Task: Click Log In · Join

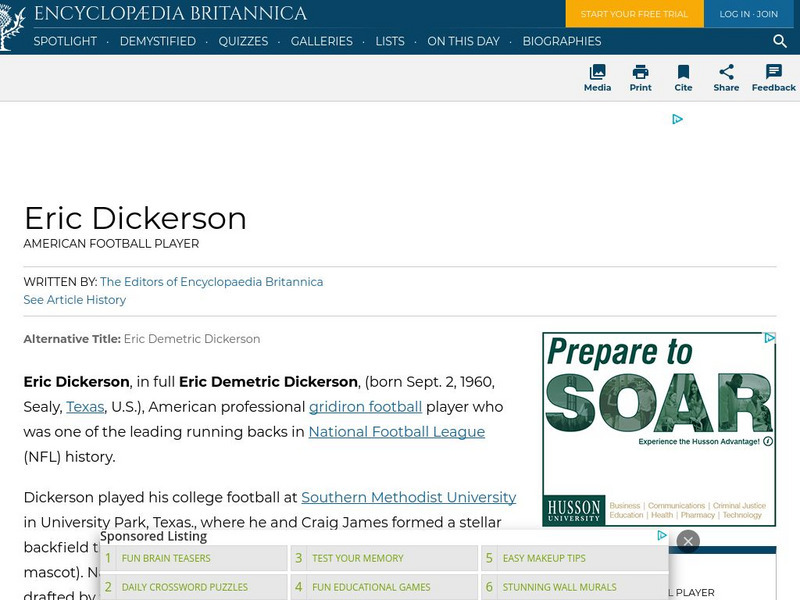Action: point(748,15)
